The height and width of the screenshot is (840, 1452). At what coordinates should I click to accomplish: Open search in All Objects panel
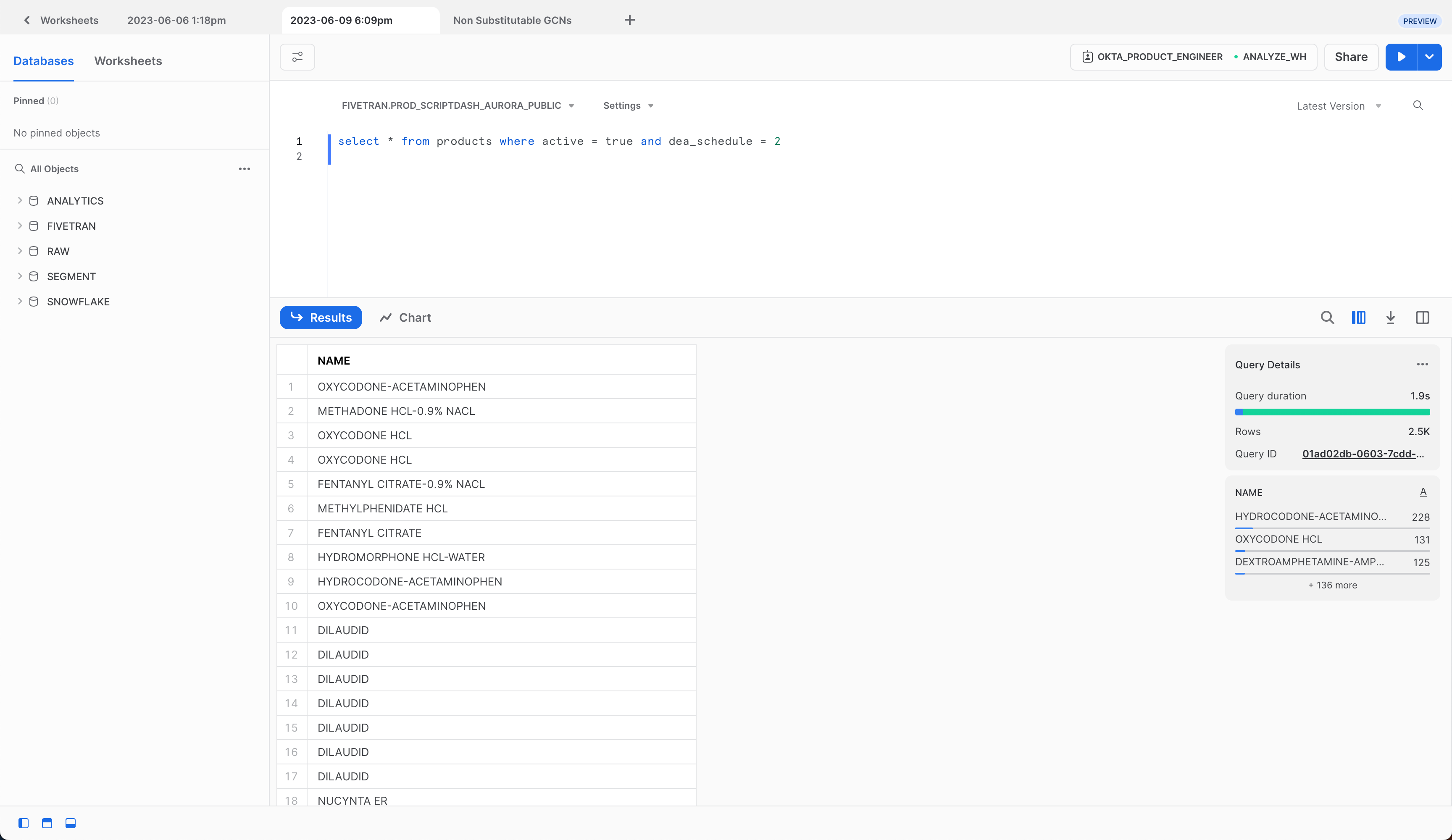(x=19, y=168)
